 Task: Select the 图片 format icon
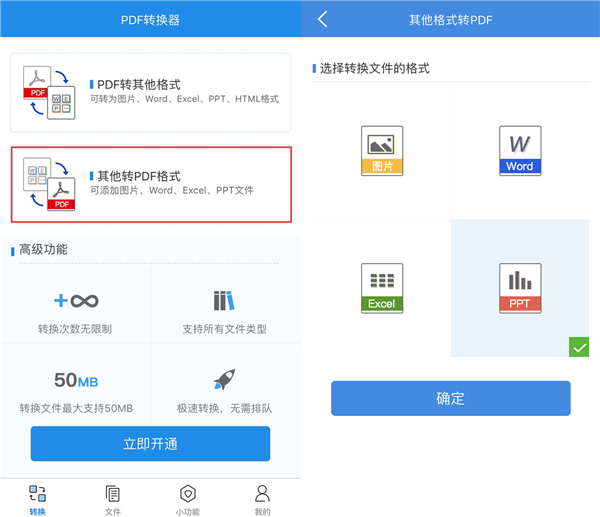tap(382, 151)
